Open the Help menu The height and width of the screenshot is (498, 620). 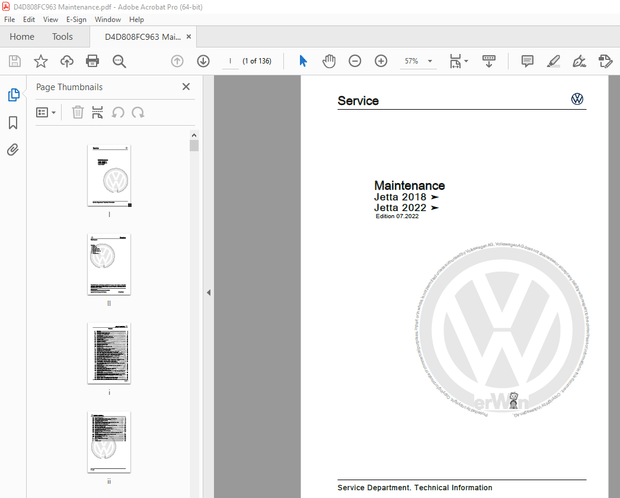tap(136, 19)
